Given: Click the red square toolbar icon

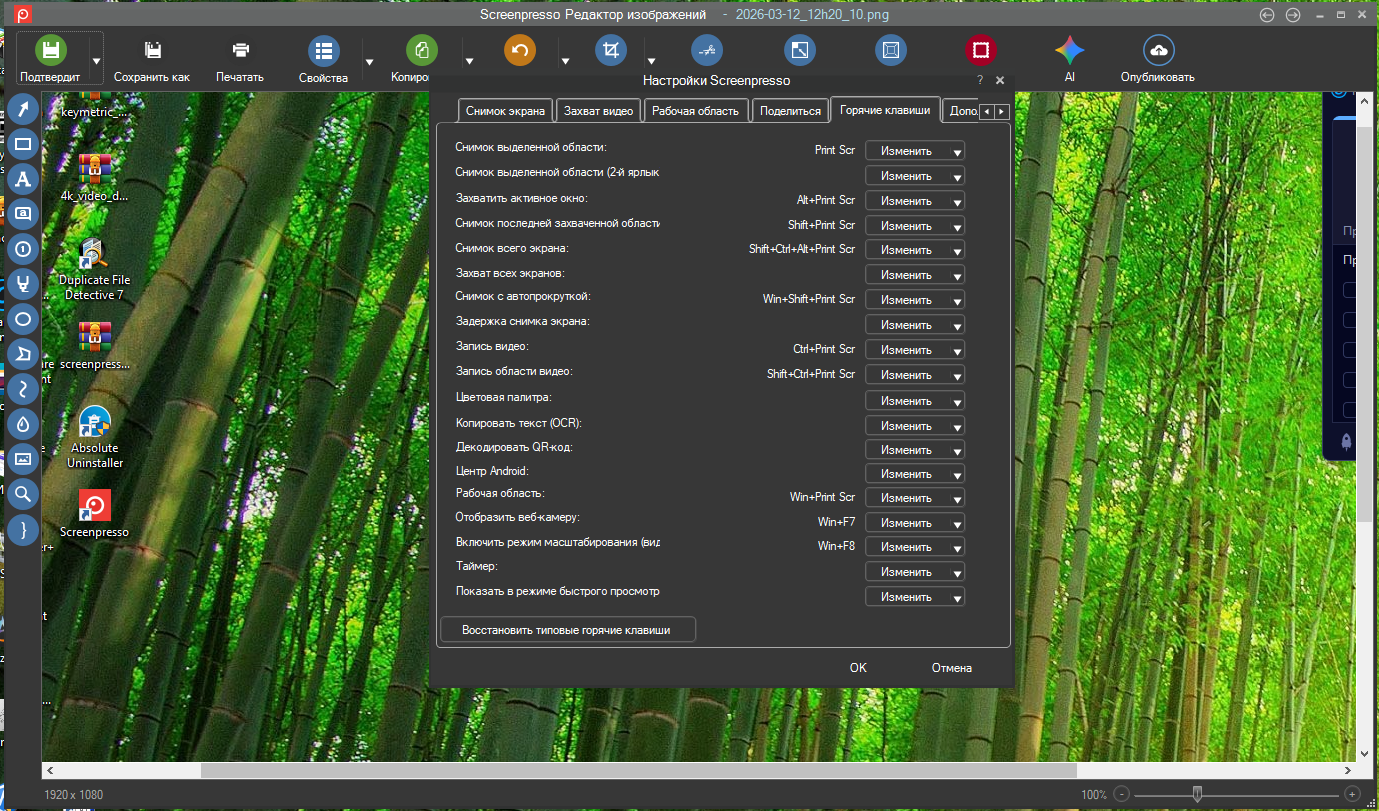Looking at the screenshot, I should click(x=981, y=51).
